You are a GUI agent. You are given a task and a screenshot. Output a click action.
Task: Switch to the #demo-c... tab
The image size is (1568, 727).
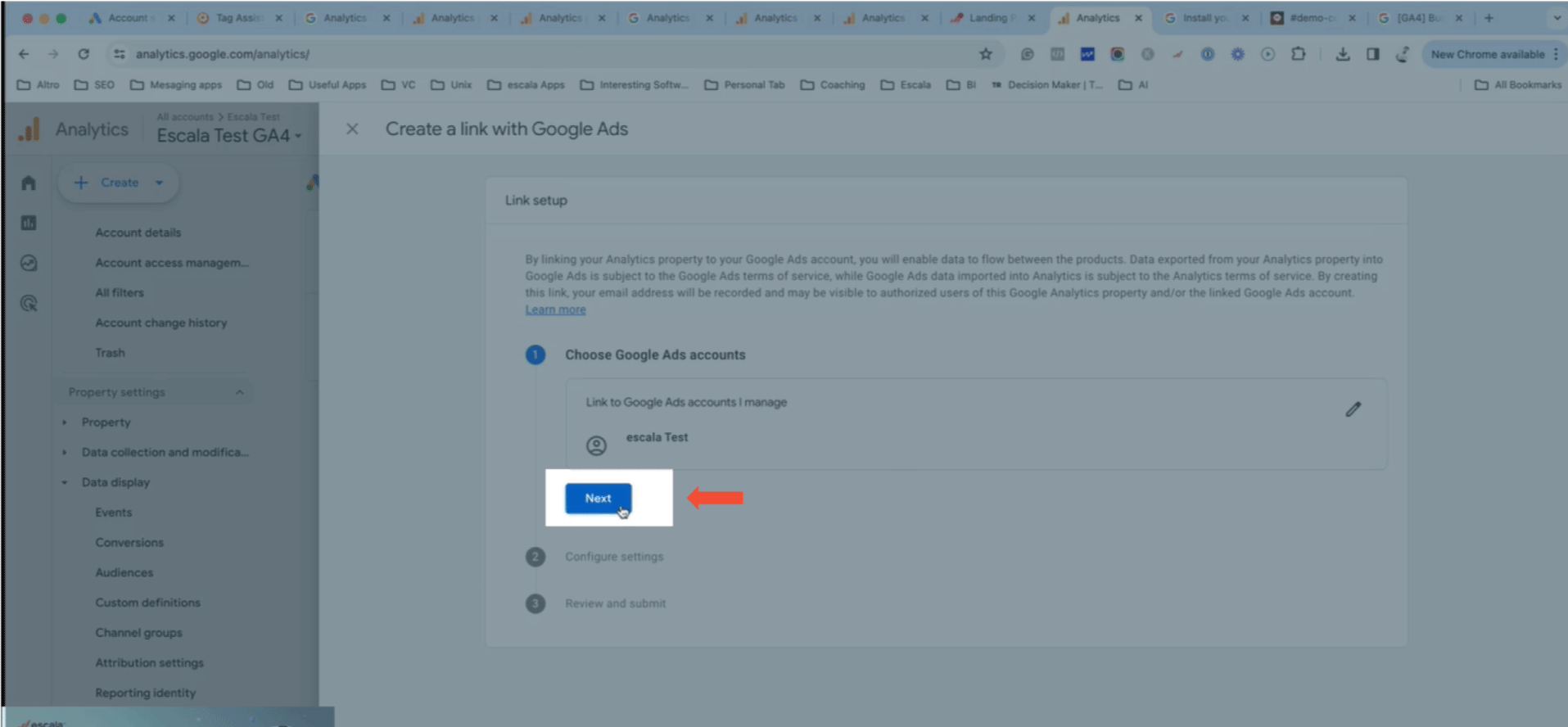coord(1313,17)
